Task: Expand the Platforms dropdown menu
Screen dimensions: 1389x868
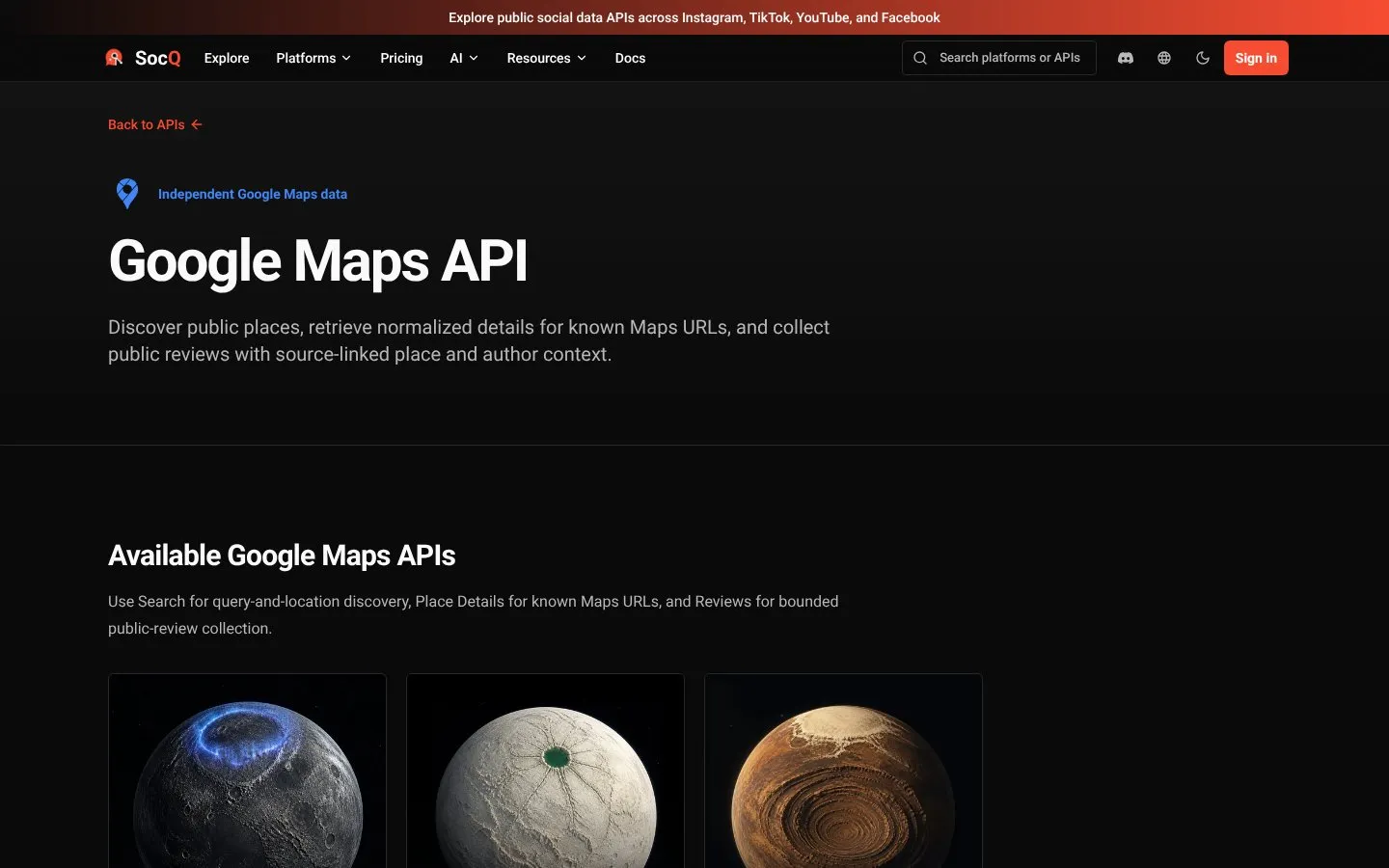Action: tap(313, 58)
